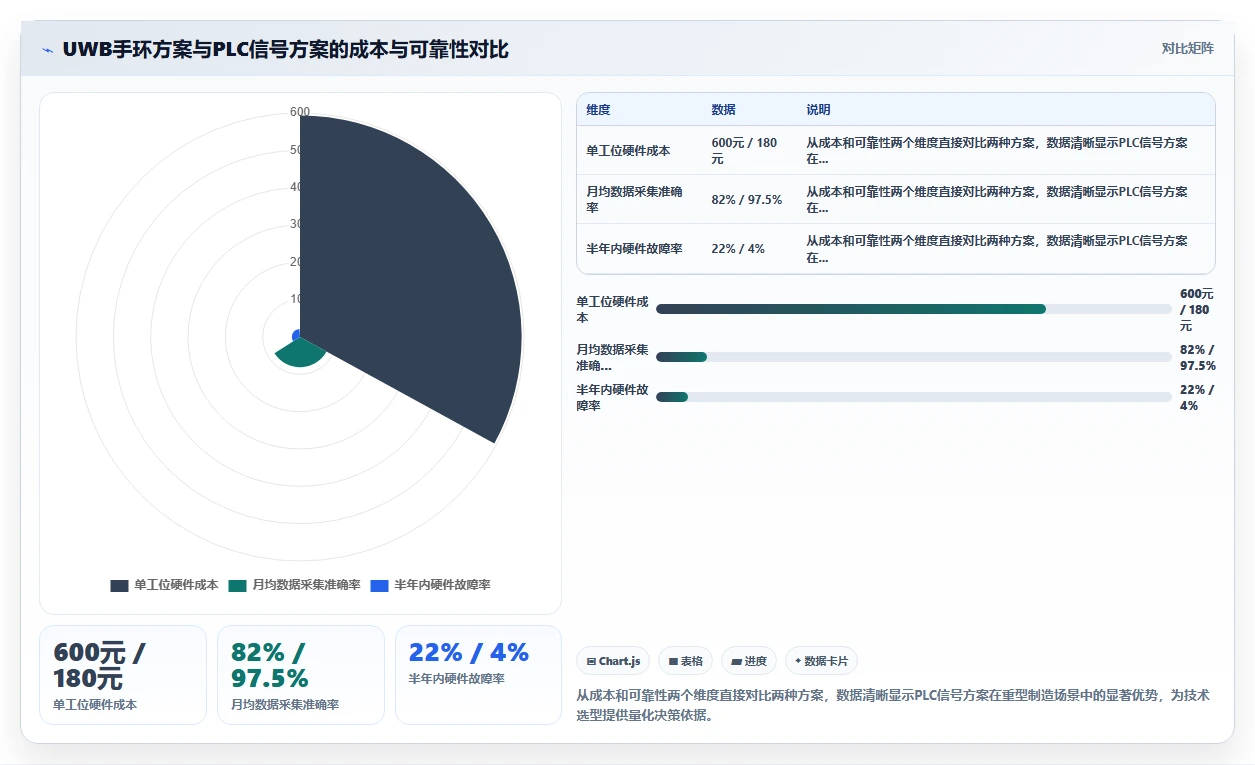This screenshot has height=765, width=1255.
Task: Toggle 单工位硬件成本 legend swatch
Action: (x=119, y=586)
